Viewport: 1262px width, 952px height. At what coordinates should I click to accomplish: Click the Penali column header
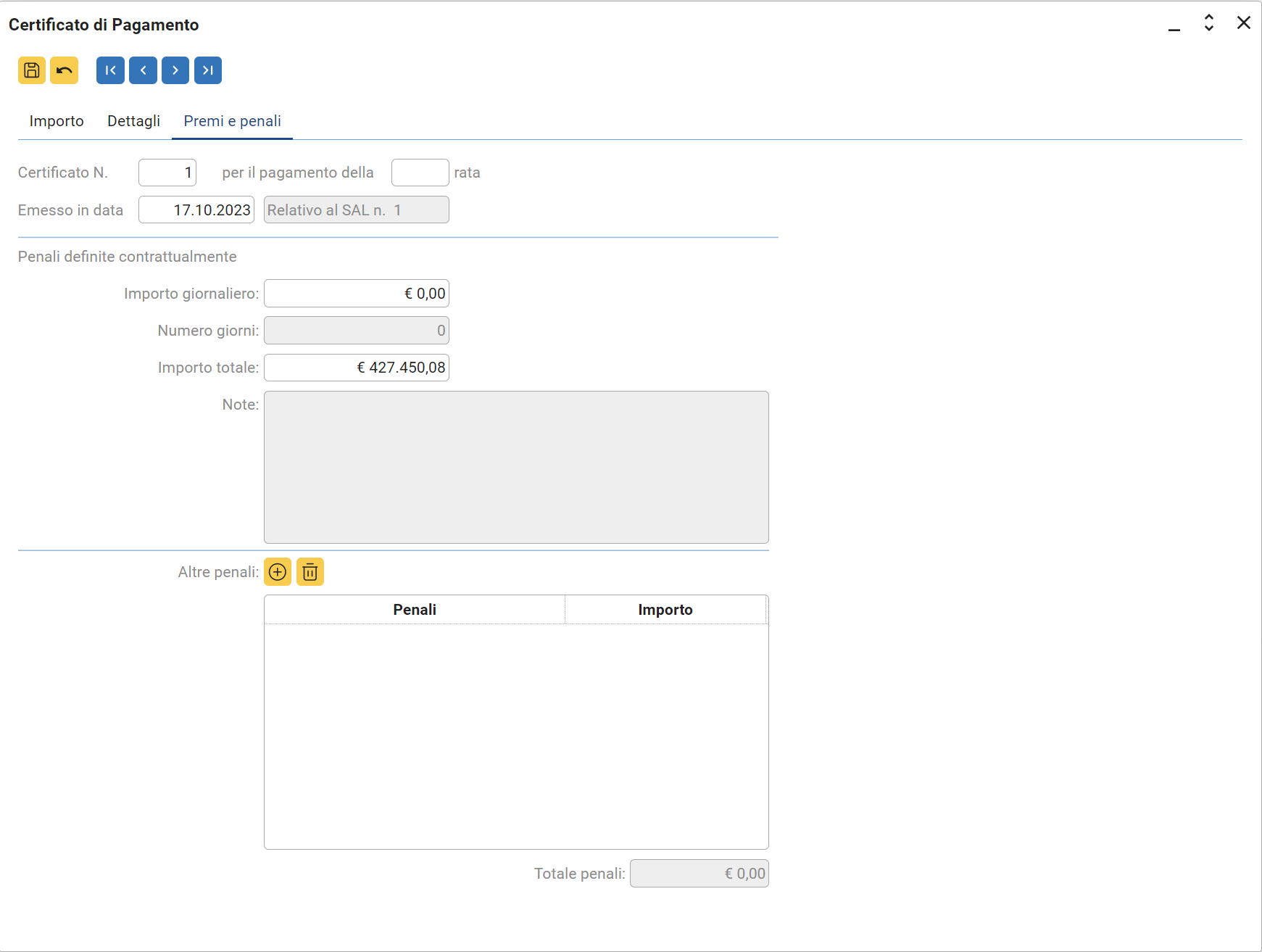click(x=415, y=610)
